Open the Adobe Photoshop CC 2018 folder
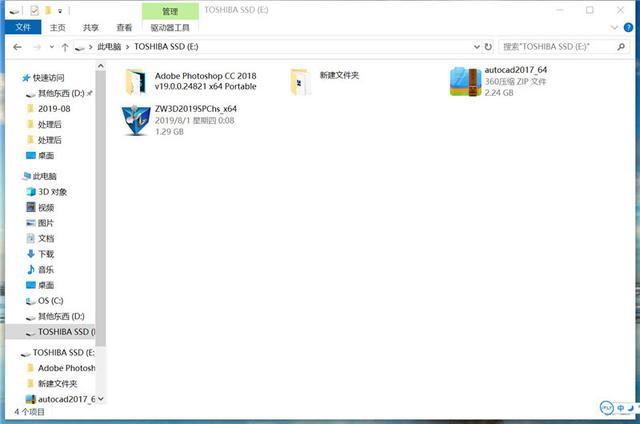Viewport: 640px width, 424px height. coord(136,82)
